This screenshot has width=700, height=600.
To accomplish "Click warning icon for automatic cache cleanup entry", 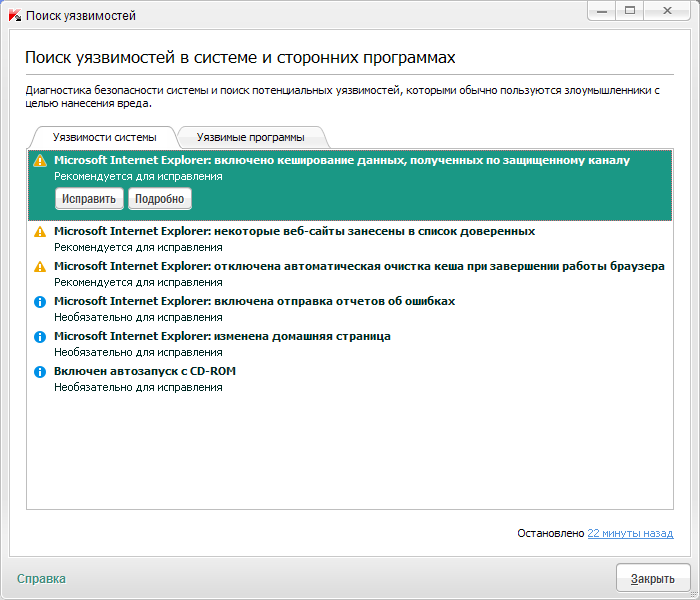I will pyautogui.click(x=40, y=267).
